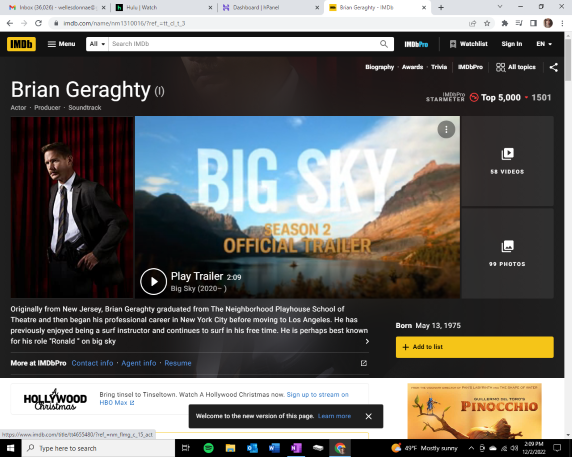Viewport: 572px width, 457px height.
Task: Open the 99 Photos gallery
Action: tap(507, 253)
